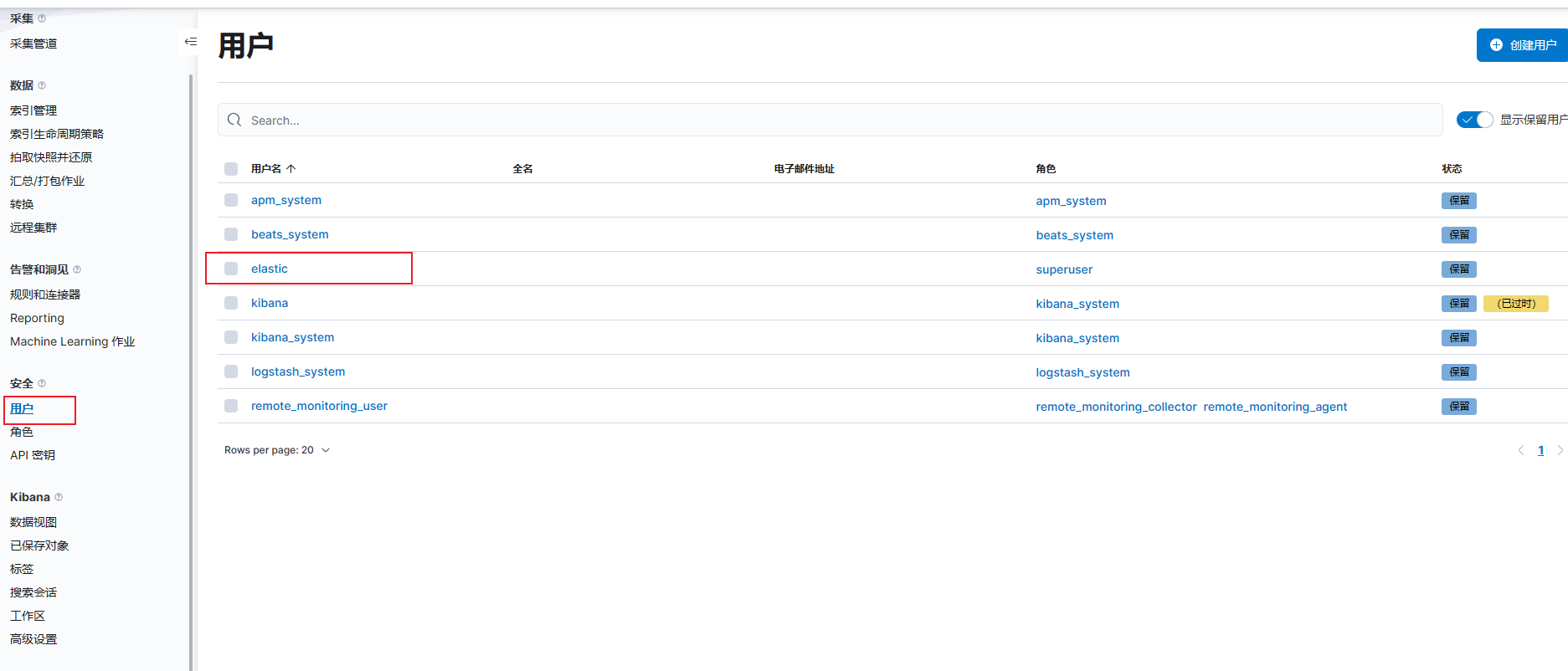Screen dimensions: 1568x671
Task: Check the select-all users checkbox
Action: pos(231,169)
